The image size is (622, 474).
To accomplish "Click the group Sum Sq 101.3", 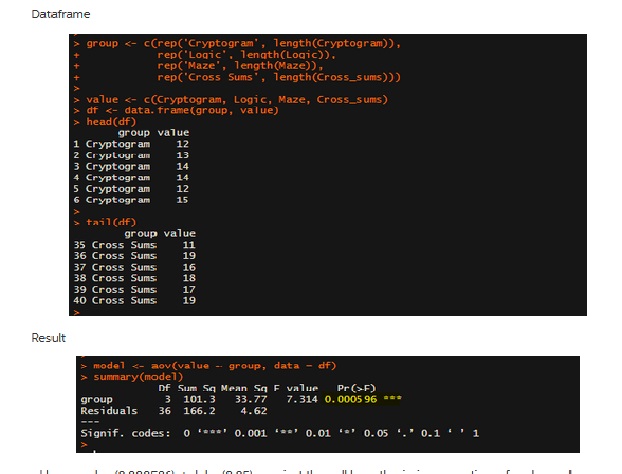I will (199, 399).
